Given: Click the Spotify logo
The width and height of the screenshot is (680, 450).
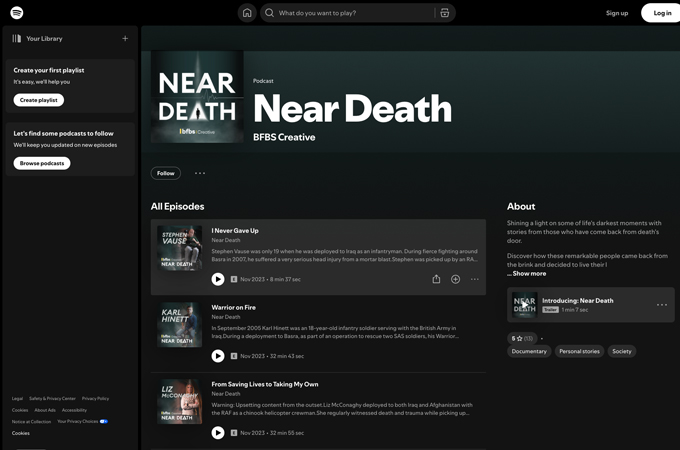Looking at the screenshot, I should click(x=16, y=13).
